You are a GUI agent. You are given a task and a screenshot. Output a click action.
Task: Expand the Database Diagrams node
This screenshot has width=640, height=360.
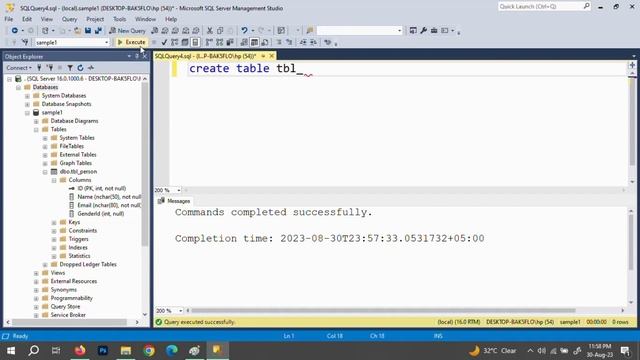pos(36,121)
